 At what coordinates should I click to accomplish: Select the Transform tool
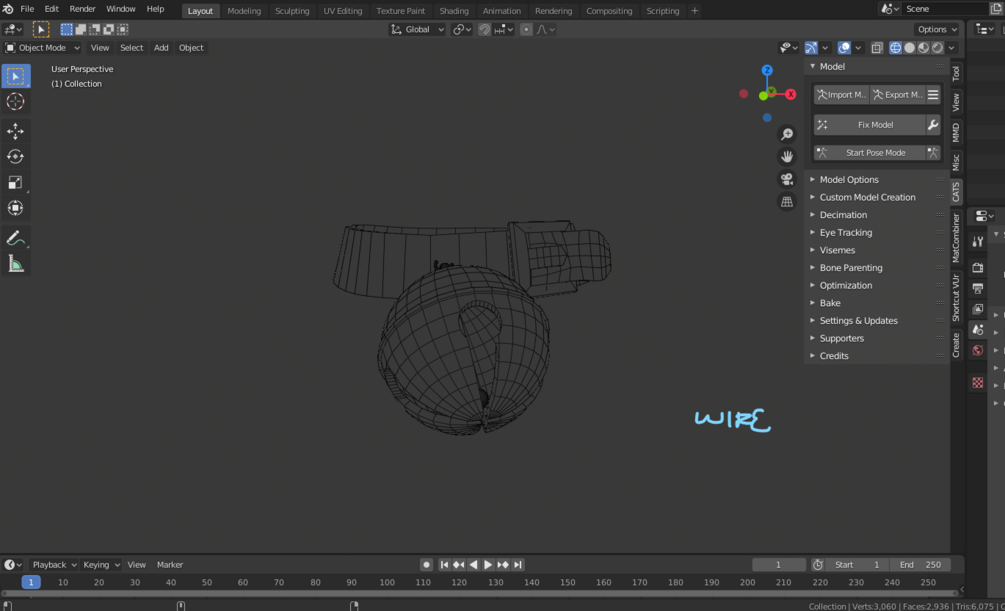(x=15, y=208)
